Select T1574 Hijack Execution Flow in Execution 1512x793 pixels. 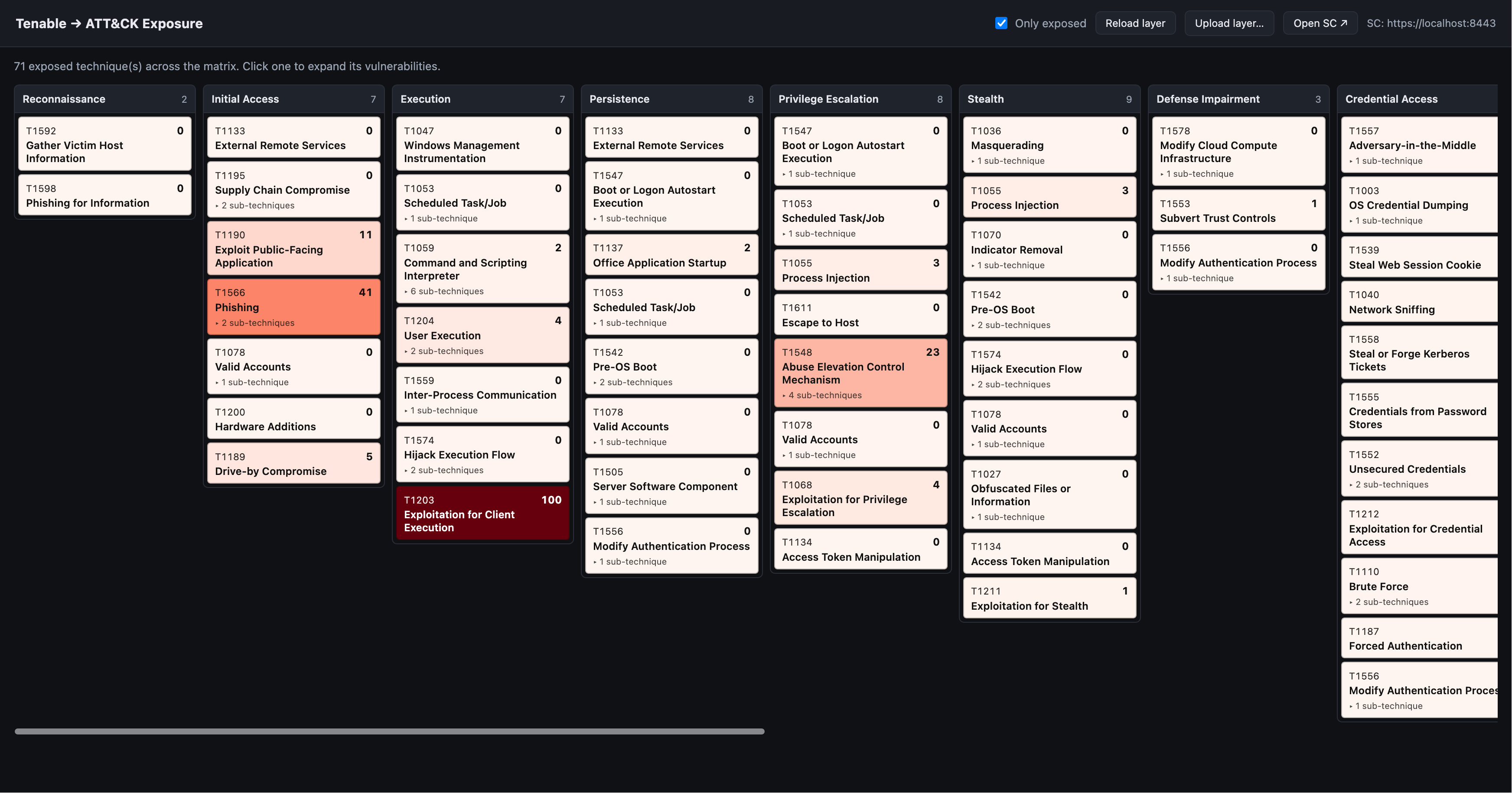coord(482,454)
